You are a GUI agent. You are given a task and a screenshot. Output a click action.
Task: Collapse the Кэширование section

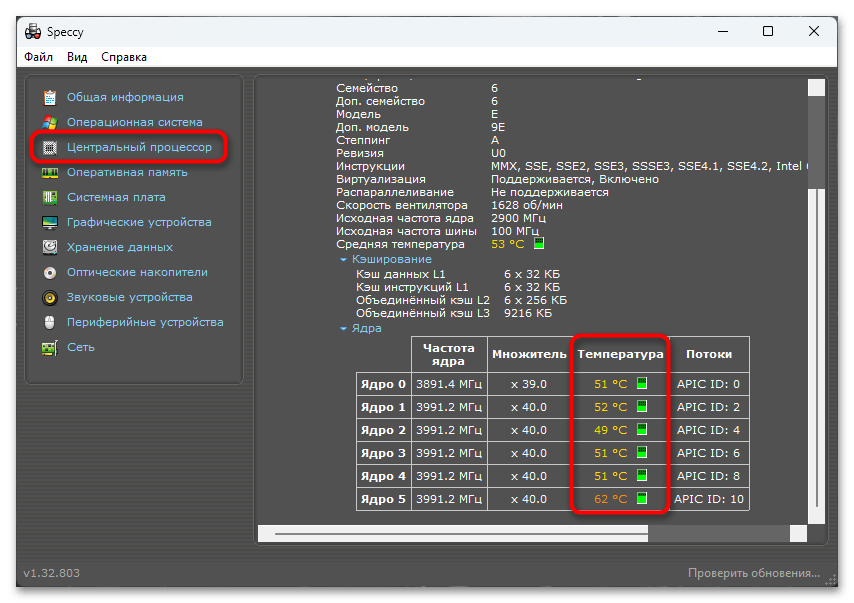click(343, 260)
